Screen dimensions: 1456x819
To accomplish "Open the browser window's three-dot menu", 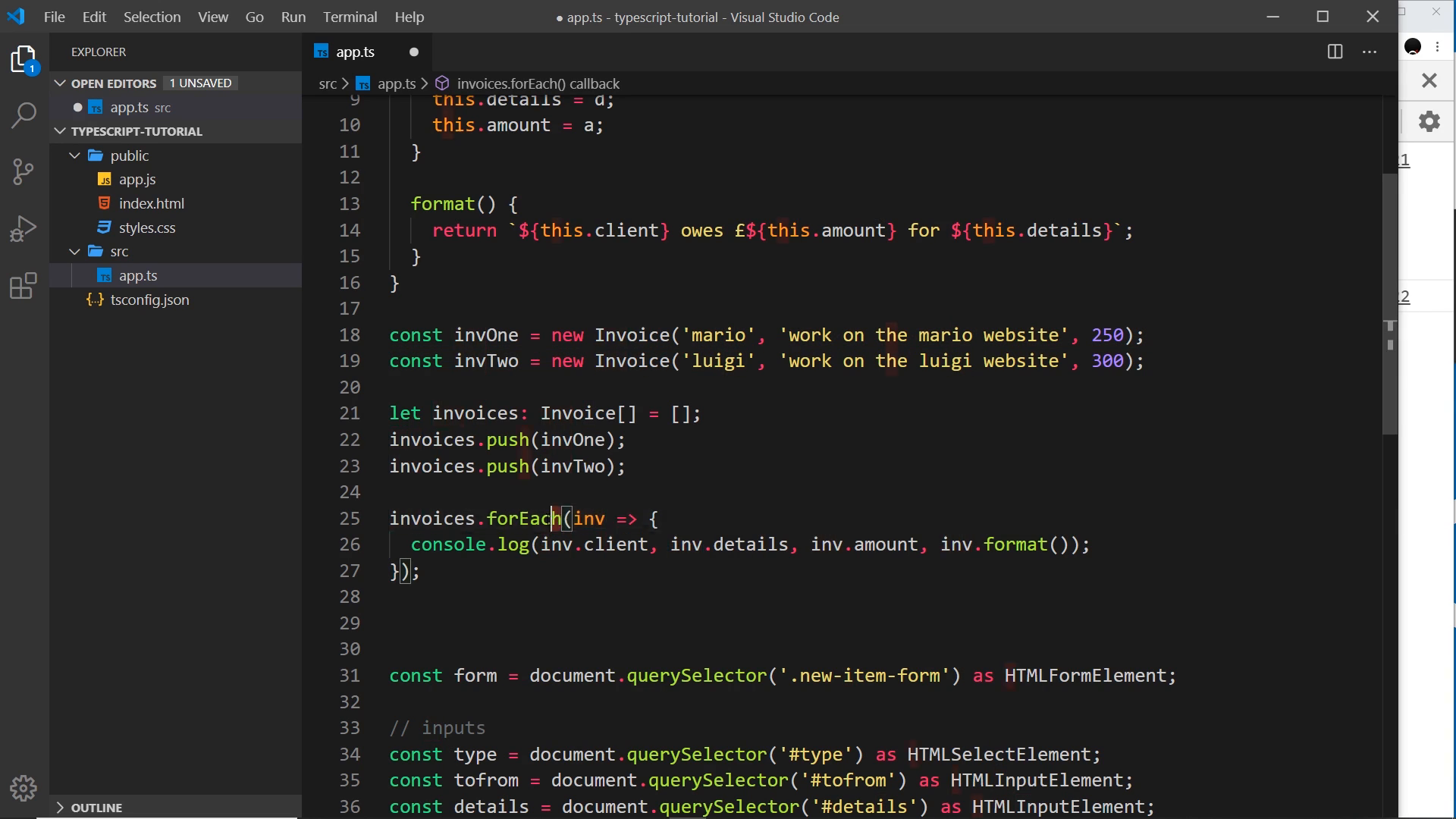I will pos(1438,47).
